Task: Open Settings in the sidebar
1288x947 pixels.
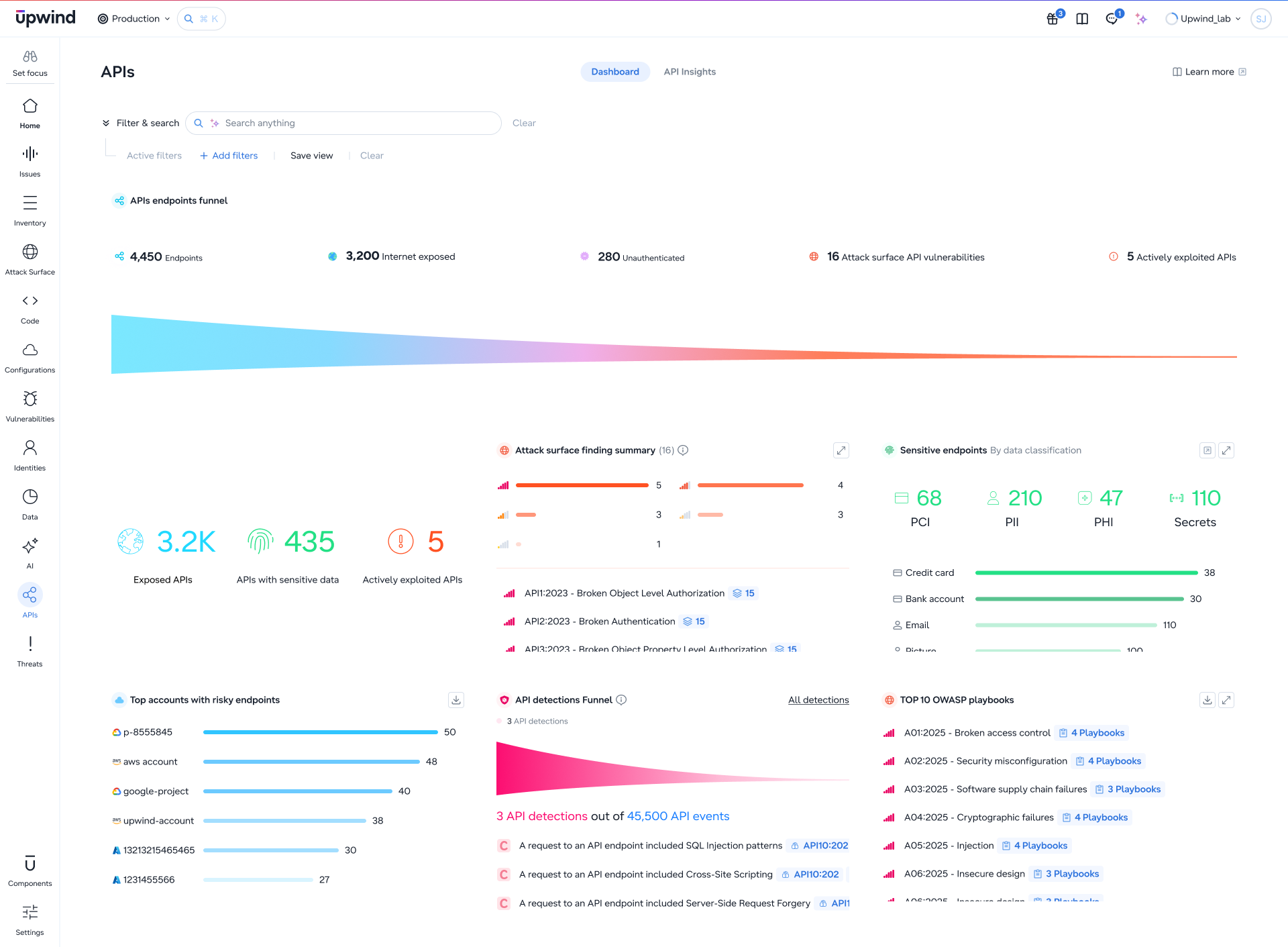Action: point(30,920)
